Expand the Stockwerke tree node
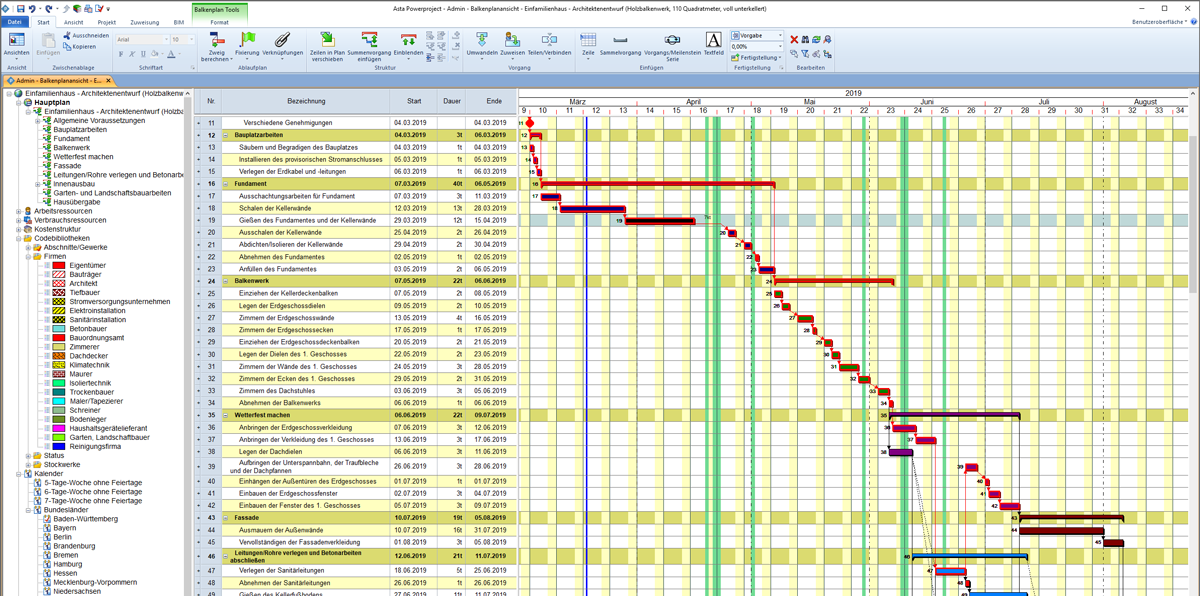This screenshot has height=596, width=1200. point(28,464)
